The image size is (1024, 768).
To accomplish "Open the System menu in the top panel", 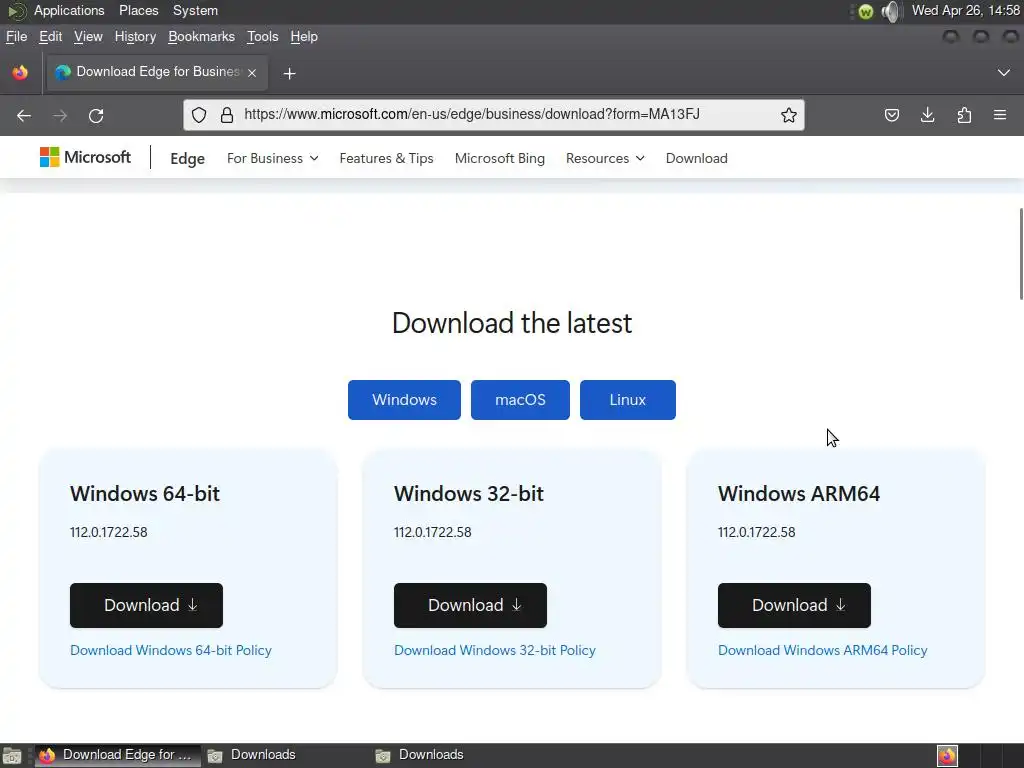I will point(195,10).
